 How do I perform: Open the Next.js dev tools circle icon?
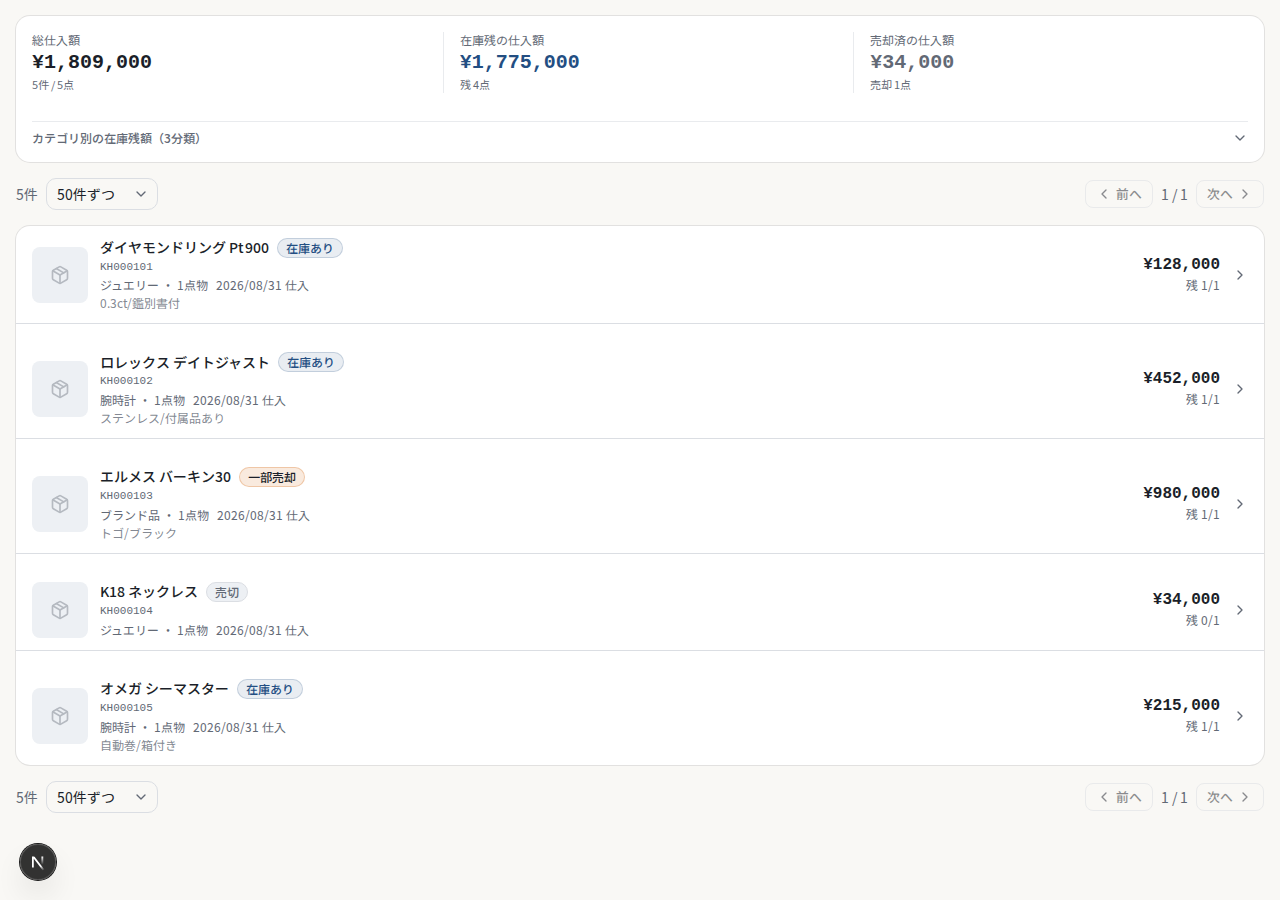click(38, 862)
